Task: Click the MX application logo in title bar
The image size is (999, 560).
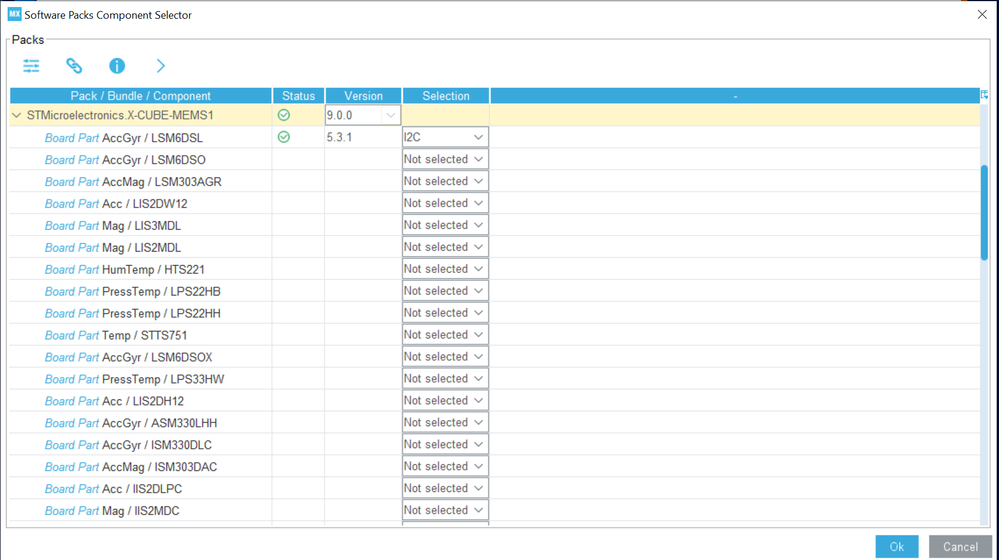Action: click(14, 14)
